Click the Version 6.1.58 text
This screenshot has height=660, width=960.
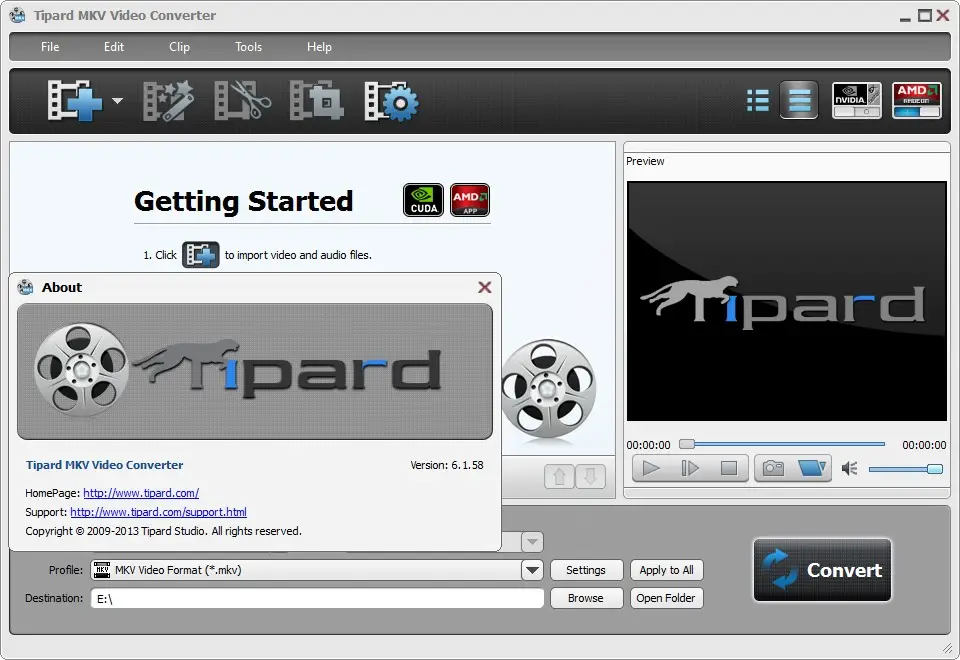(447, 465)
